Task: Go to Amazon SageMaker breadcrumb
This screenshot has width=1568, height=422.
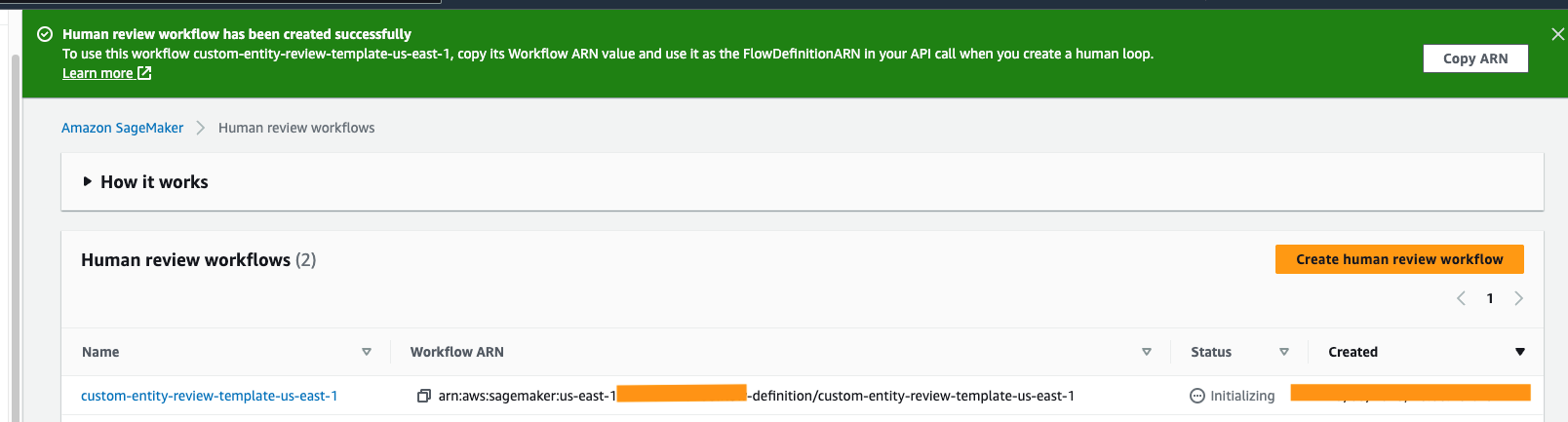Action: tap(122, 128)
